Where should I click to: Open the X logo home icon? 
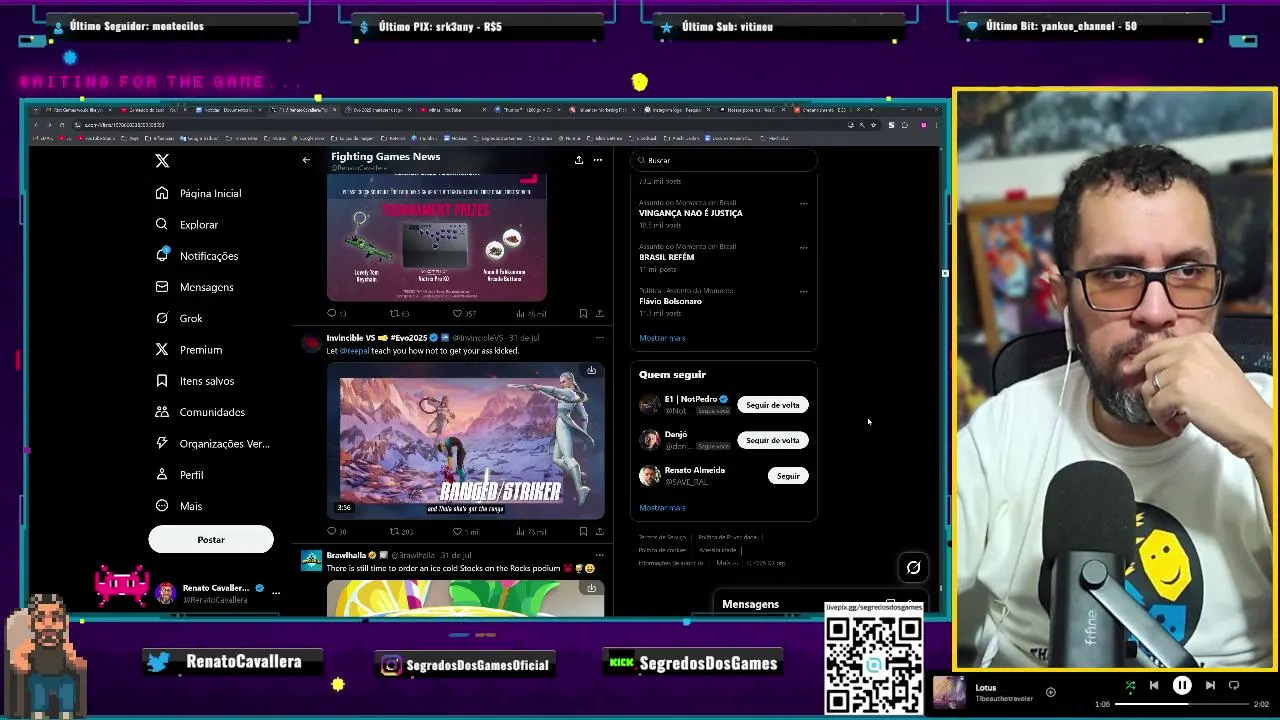pyautogui.click(x=162, y=160)
